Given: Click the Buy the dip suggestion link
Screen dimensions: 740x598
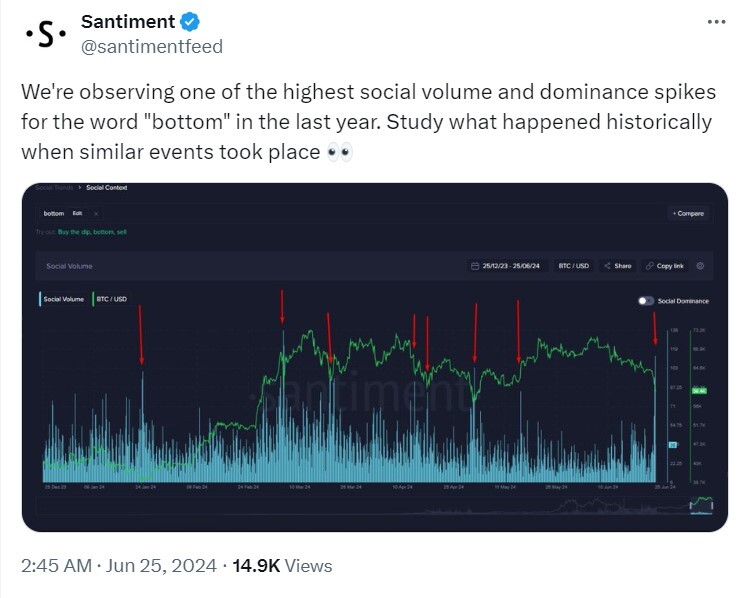Looking at the screenshot, I should click(74, 232).
